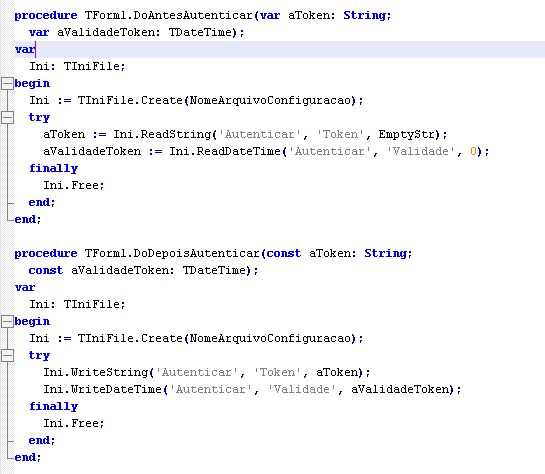The height and width of the screenshot is (474, 545).
Task: Click the first finally keyword
Action: click(x=54, y=169)
